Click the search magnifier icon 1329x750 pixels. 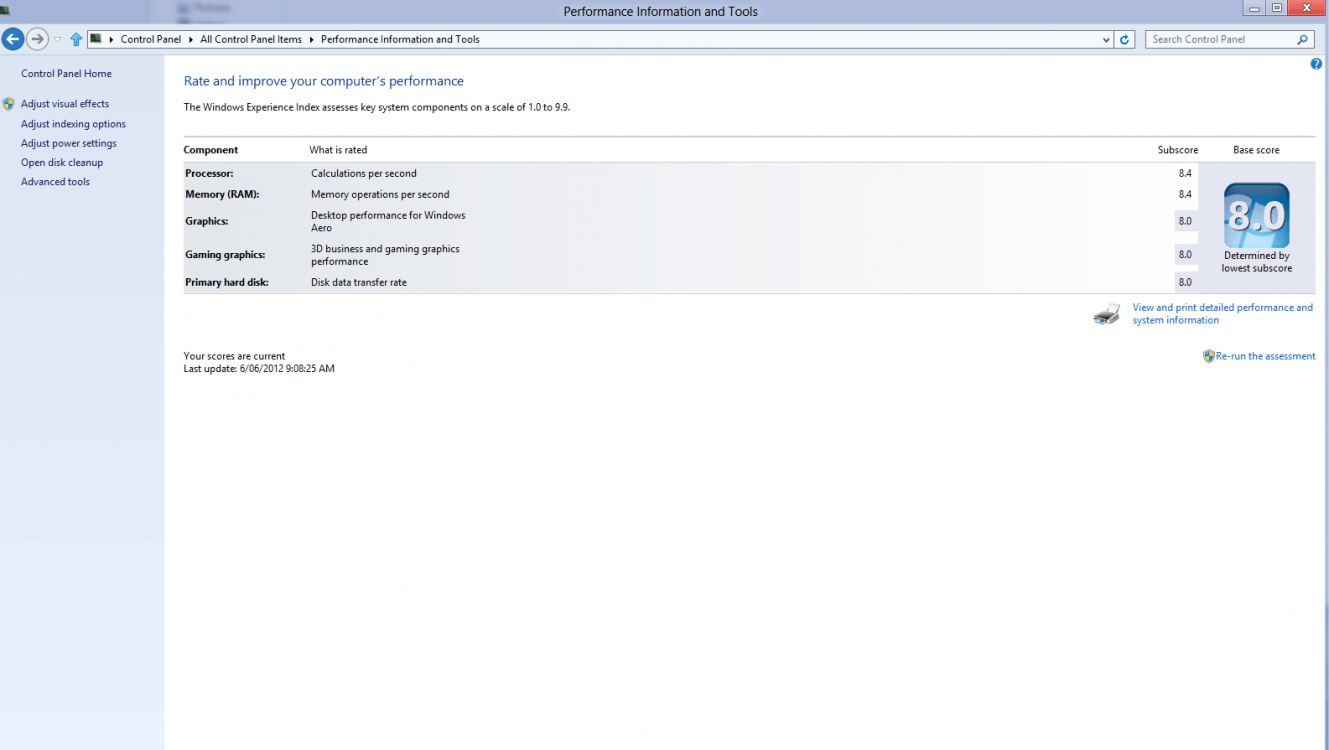tap(1303, 40)
